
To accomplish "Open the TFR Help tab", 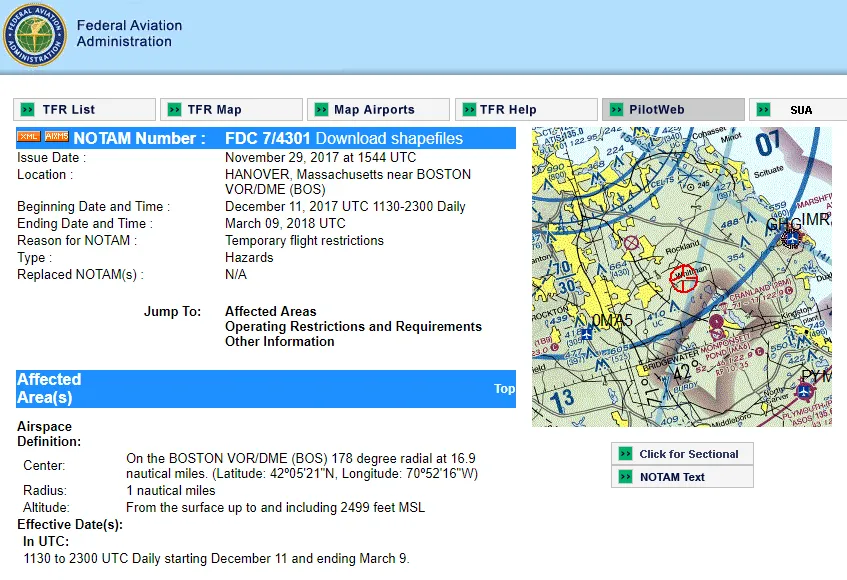I will click(508, 110).
